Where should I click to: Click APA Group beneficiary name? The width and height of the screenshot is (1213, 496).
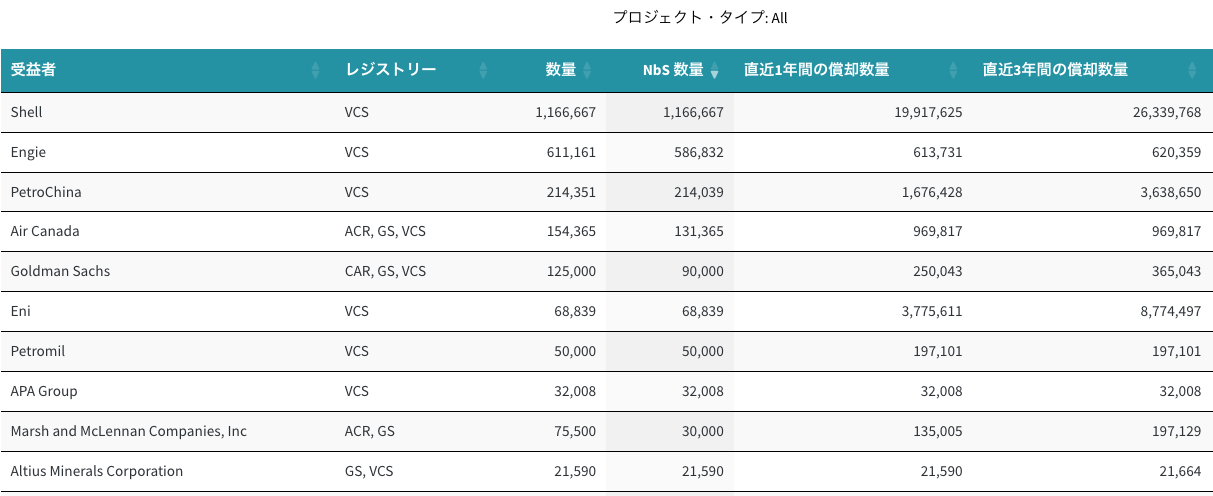44,391
